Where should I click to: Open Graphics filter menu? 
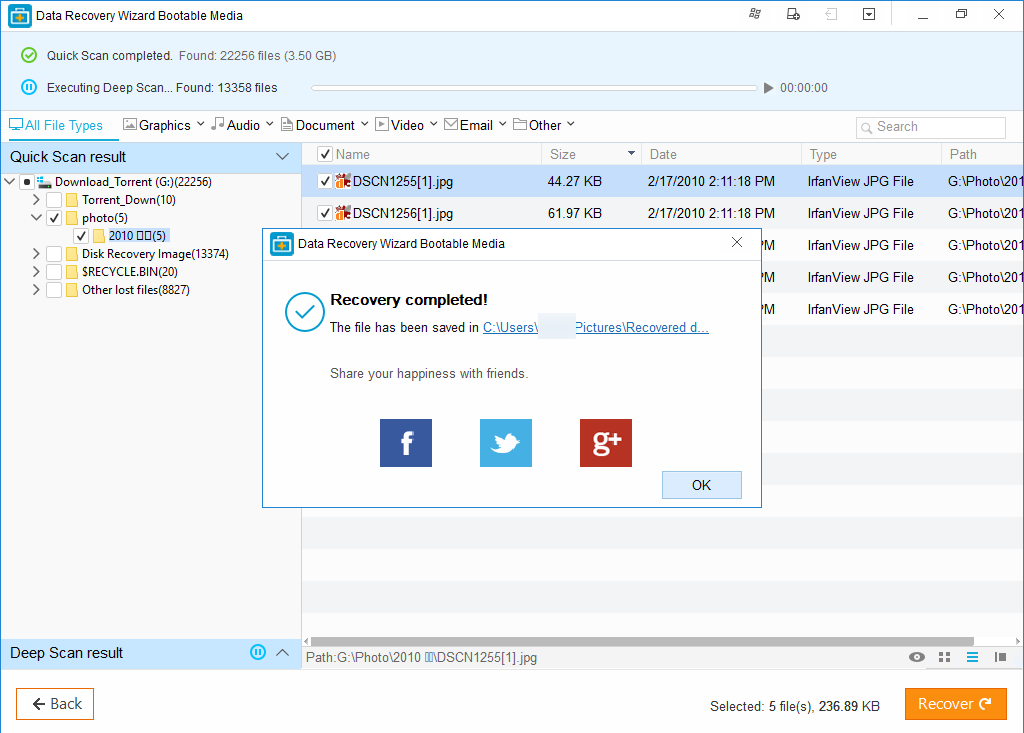coord(164,125)
